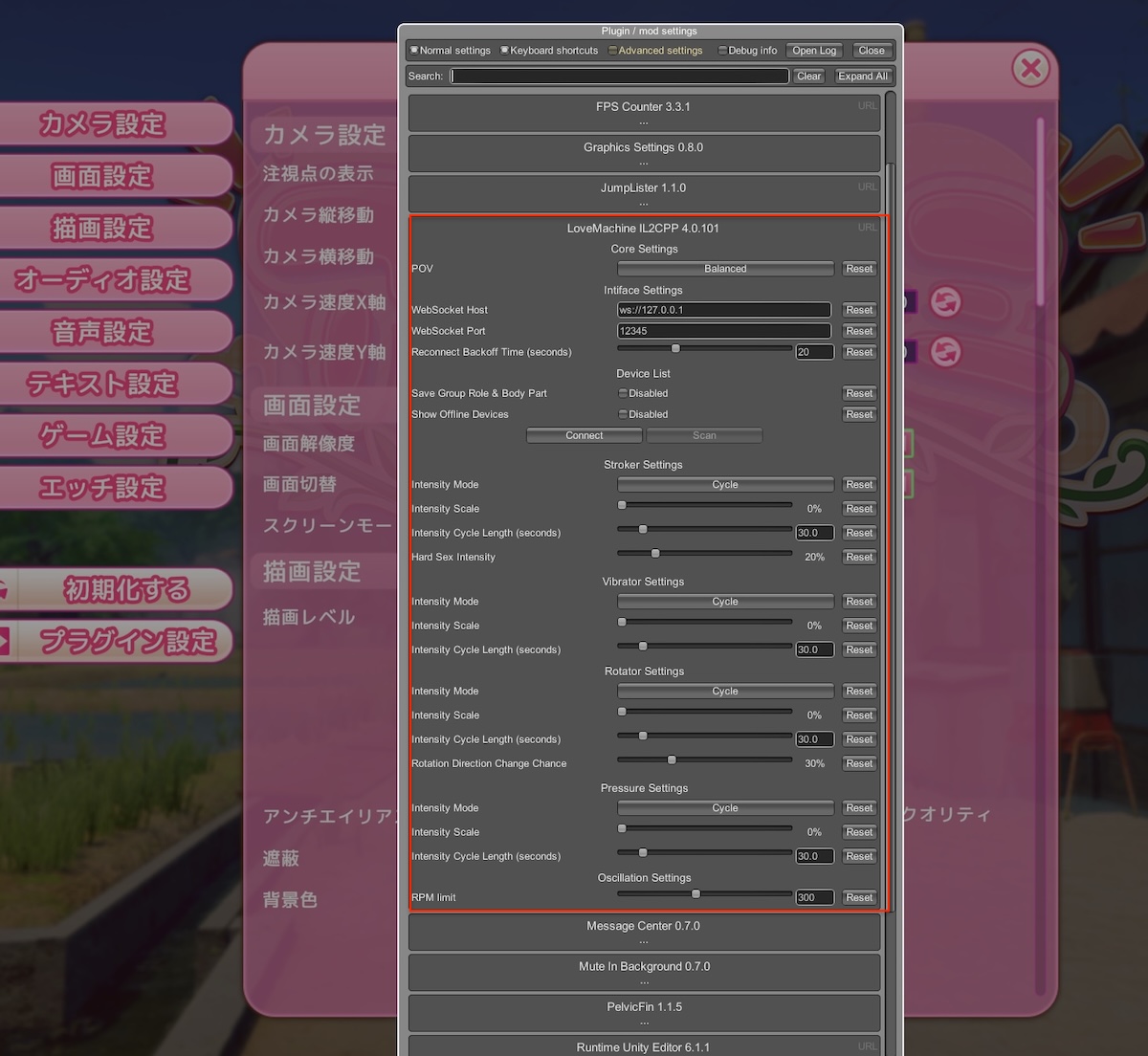Expand the Message Center 0.7.0 section
The width and height of the screenshot is (1148, 1056).
click(643, 932)
